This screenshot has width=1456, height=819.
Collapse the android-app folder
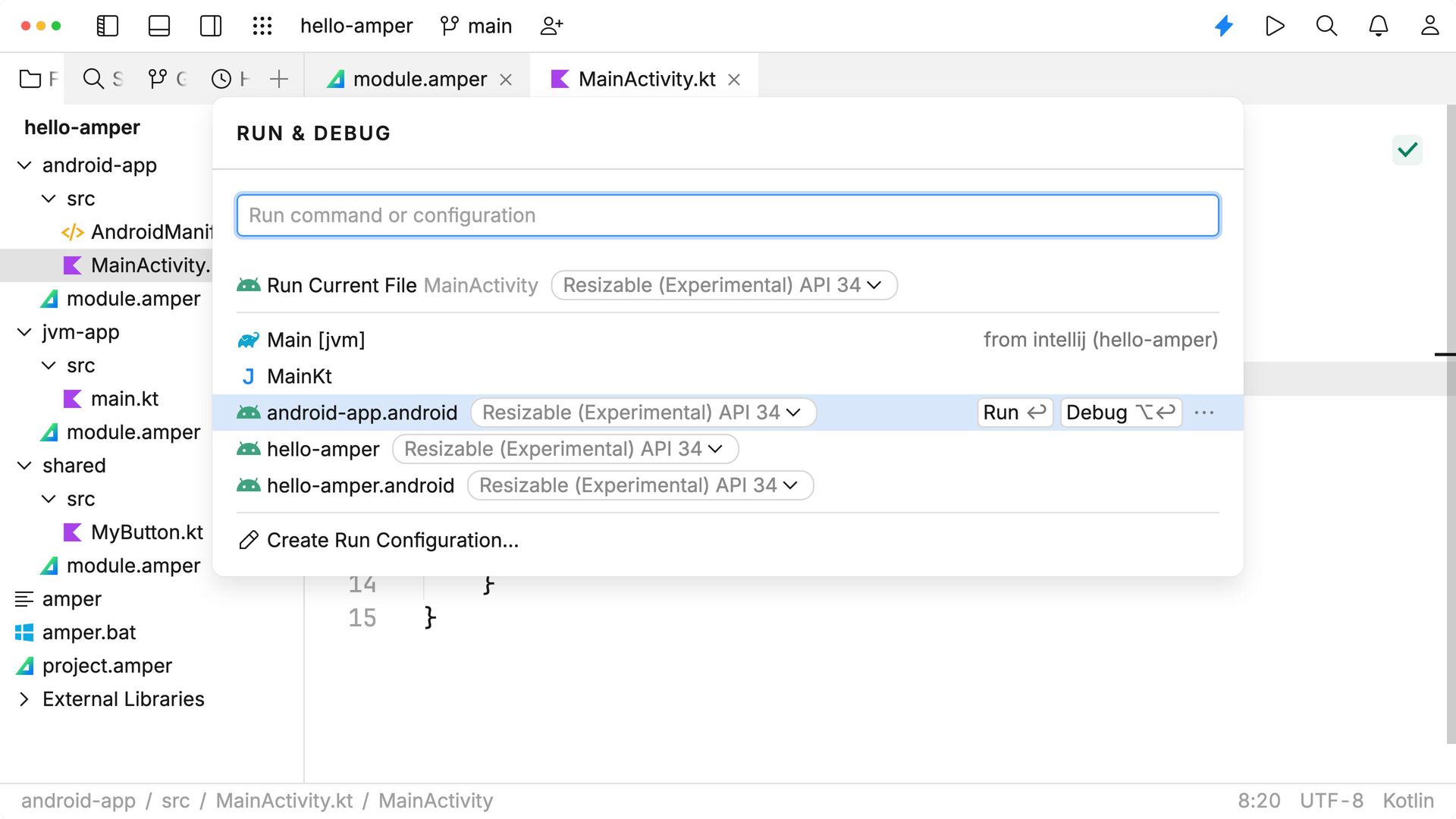click(x=24, y=165)
